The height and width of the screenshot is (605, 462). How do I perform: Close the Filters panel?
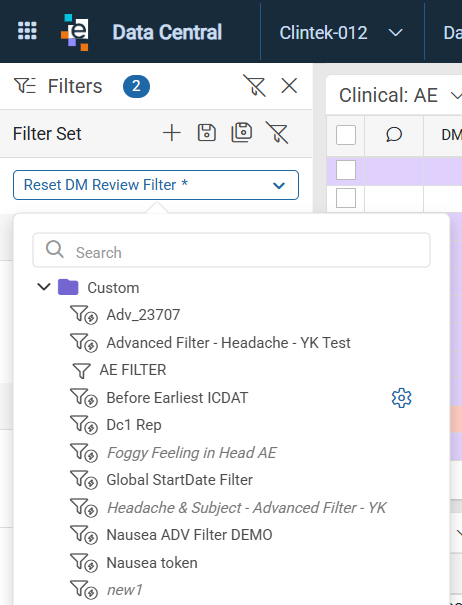point(289,86)
